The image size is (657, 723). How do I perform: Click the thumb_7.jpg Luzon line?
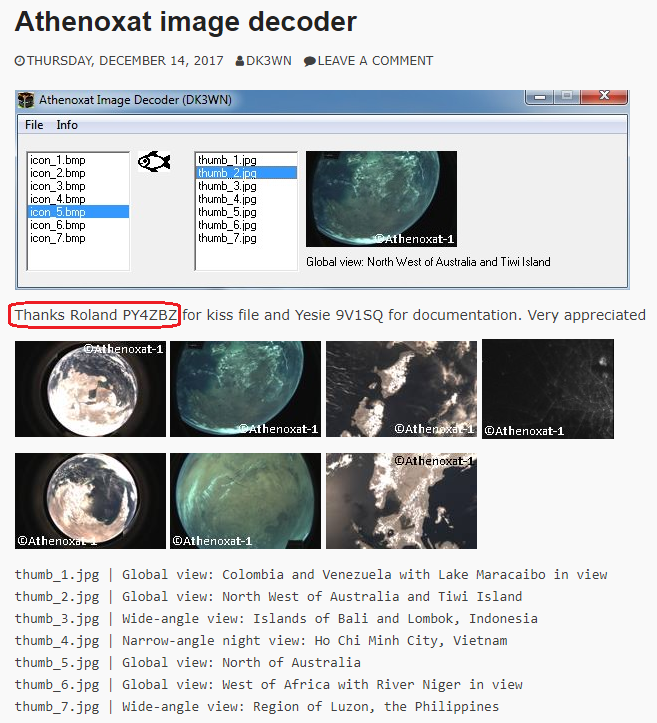click(x=257, y=706)
